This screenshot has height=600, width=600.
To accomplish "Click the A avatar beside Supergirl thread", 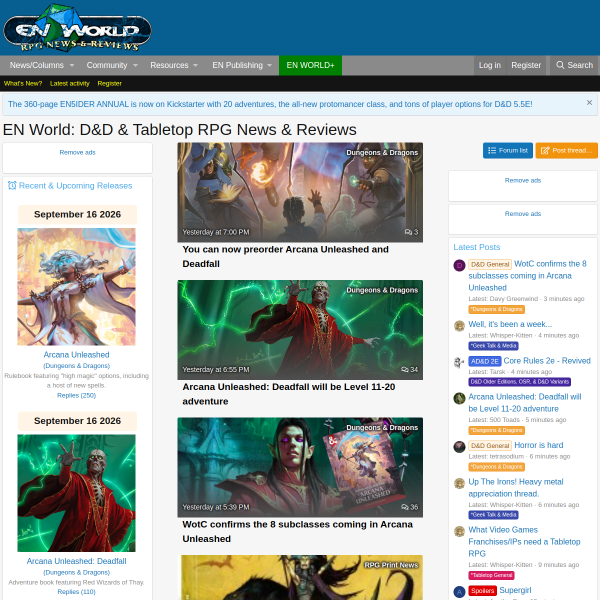I will pyautogui.click(x=459, y=592).
